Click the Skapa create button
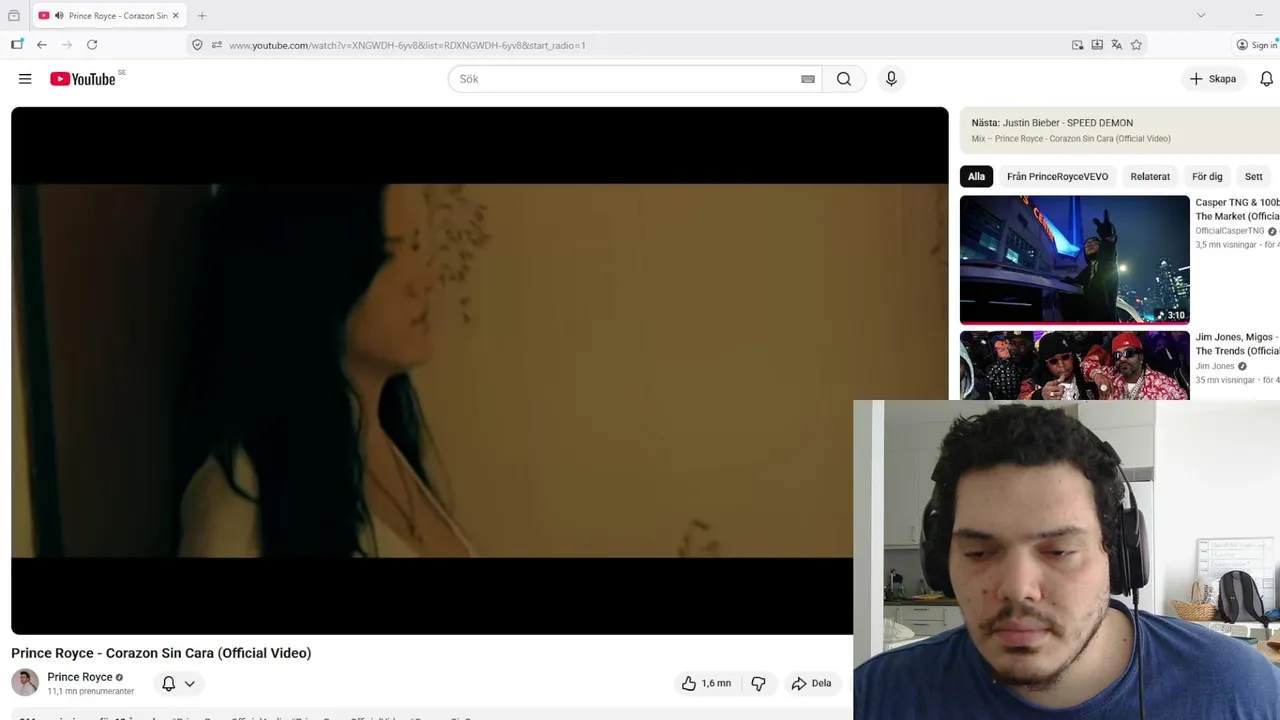 1213,79
